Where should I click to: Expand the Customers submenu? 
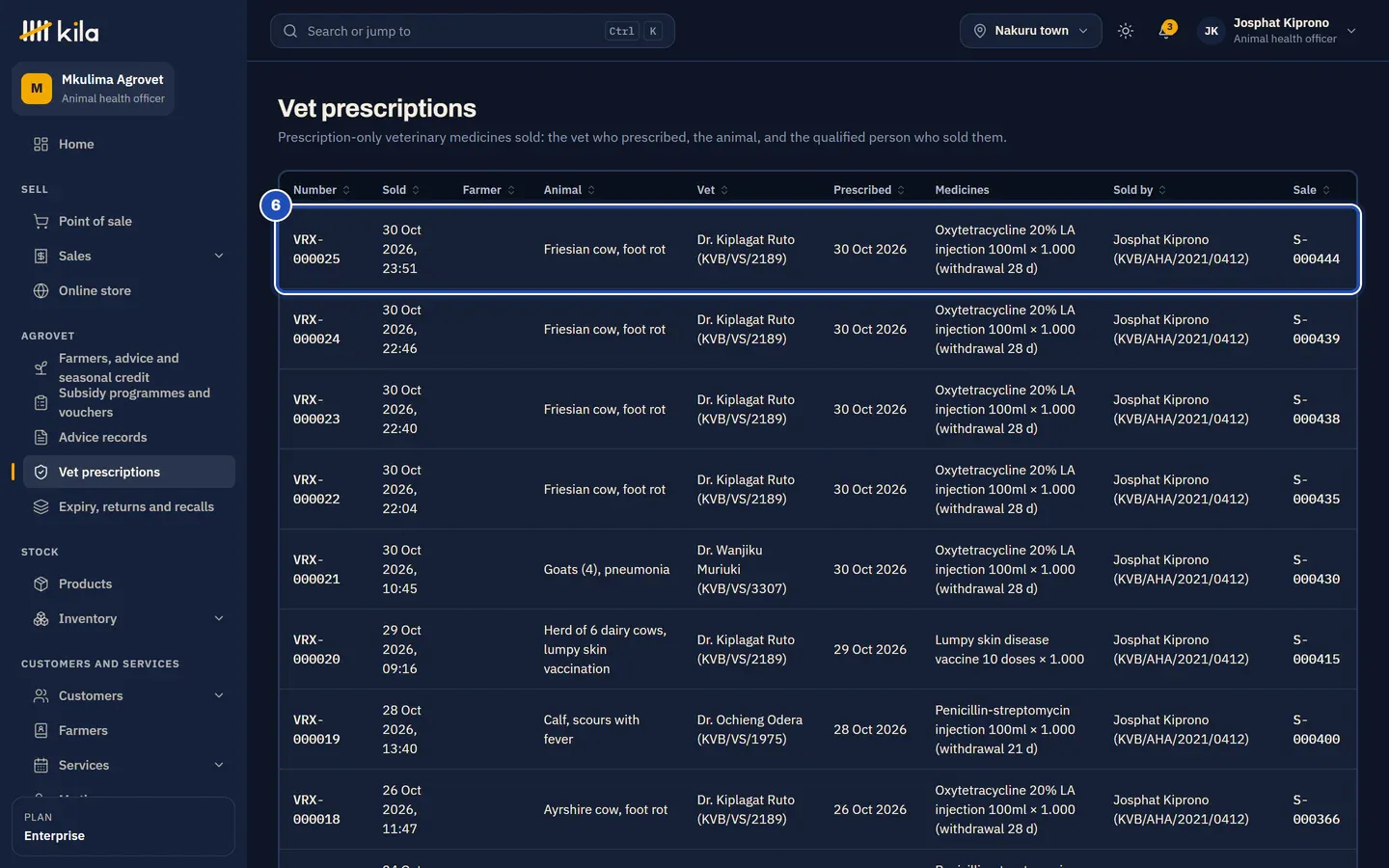coord(219,695)
